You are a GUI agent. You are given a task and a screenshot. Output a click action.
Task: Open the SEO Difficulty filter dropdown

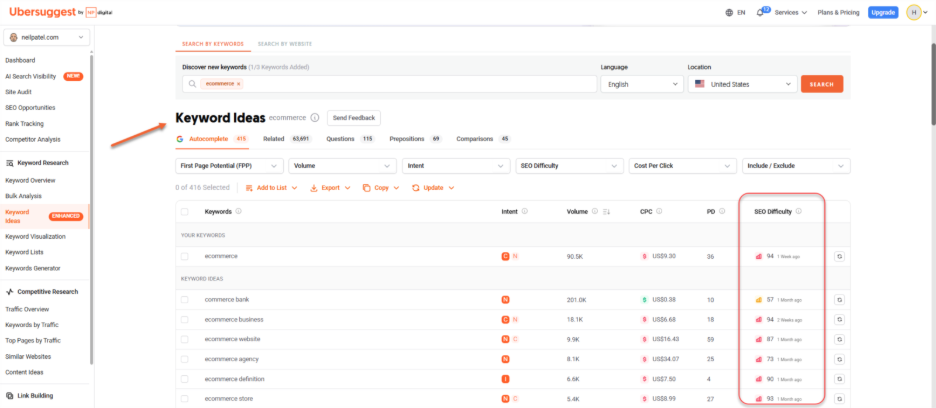569,165
